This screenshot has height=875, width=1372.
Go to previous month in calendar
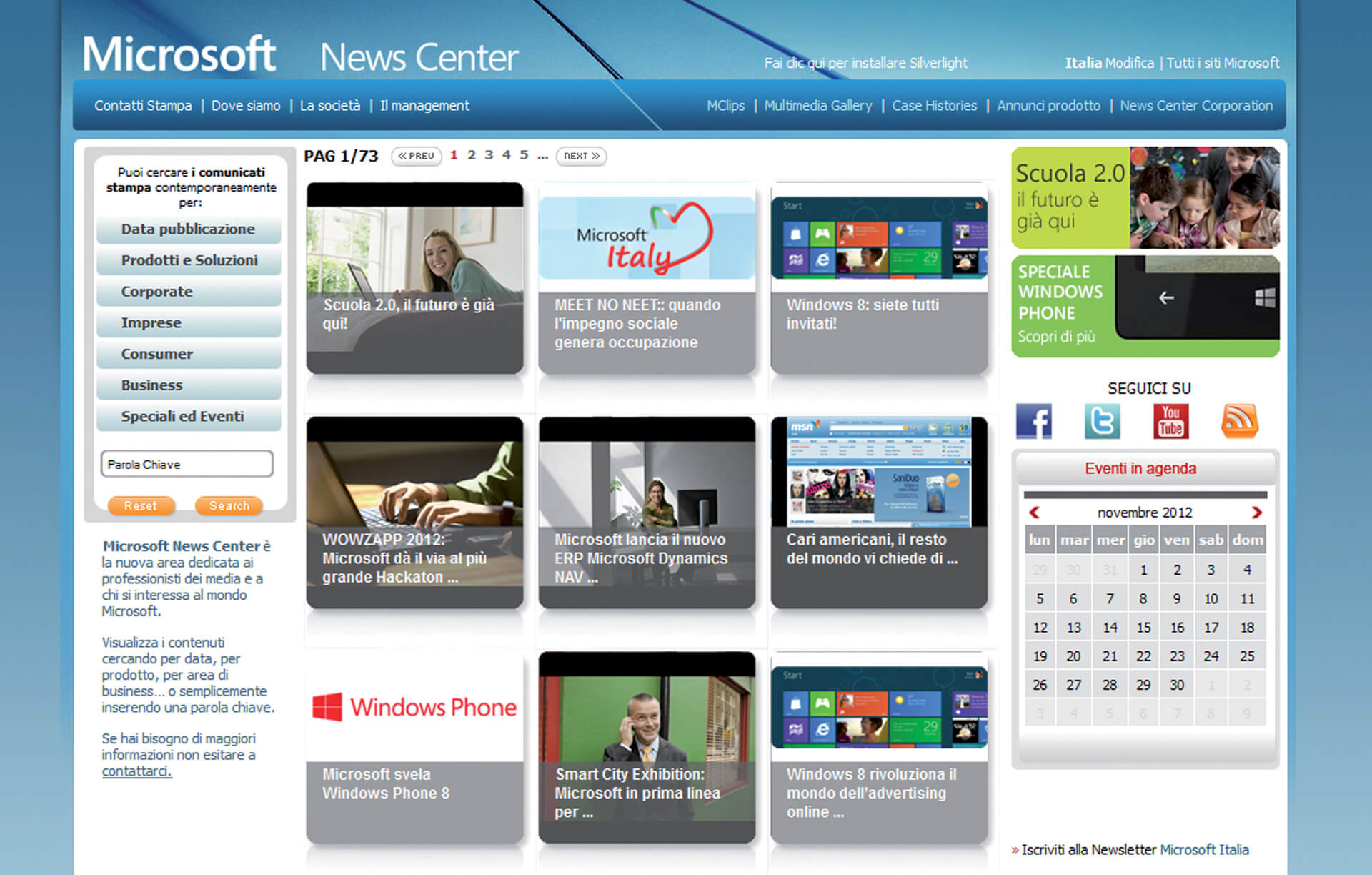click(x=1034, y=513)
